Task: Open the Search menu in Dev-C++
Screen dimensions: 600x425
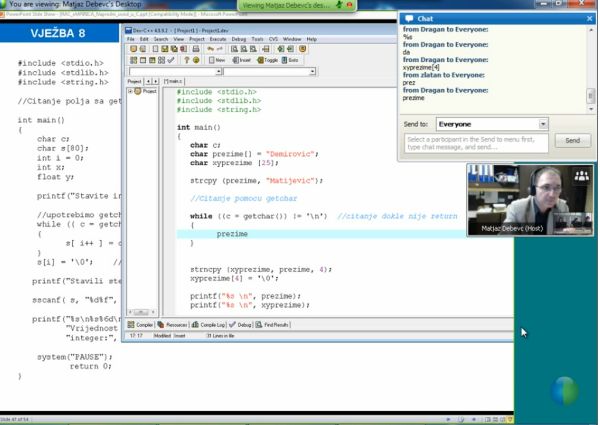Action: (161, 39)
